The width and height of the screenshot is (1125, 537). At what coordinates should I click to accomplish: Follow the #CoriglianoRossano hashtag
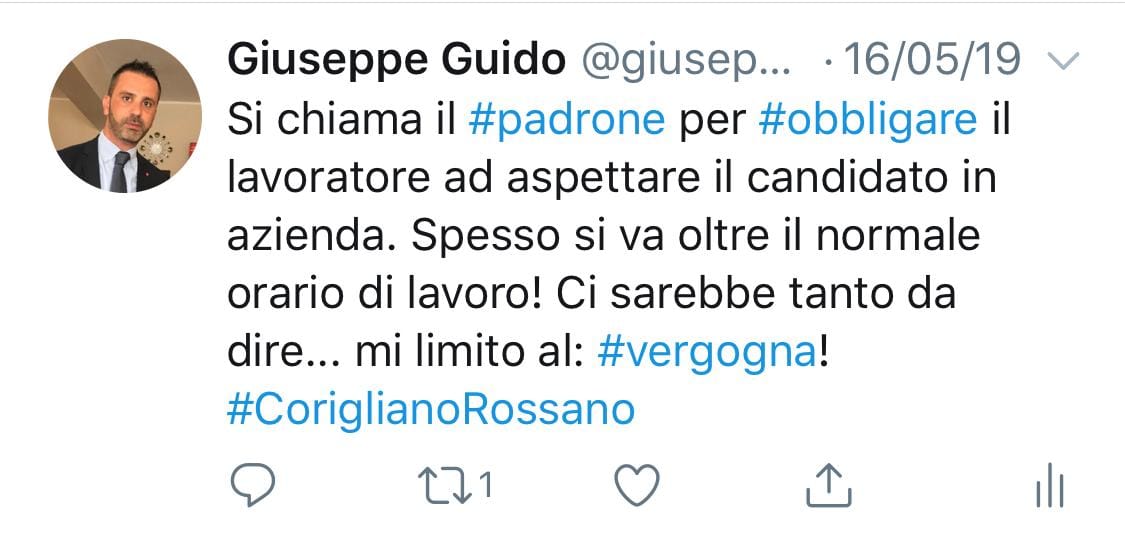(x=430, y=411)
